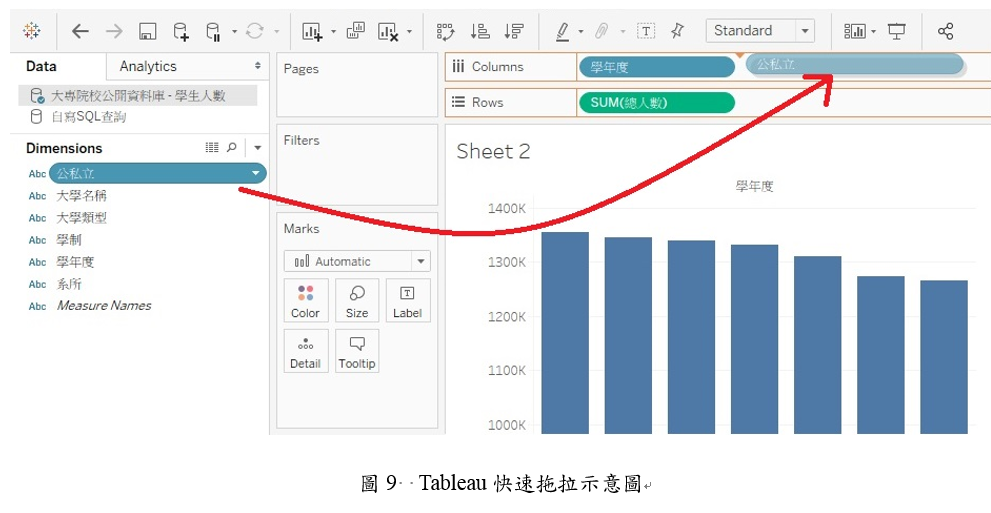Swap rows and columns
Image resolution: width=991 pixels, height=513 pixels.
point(446,32)
